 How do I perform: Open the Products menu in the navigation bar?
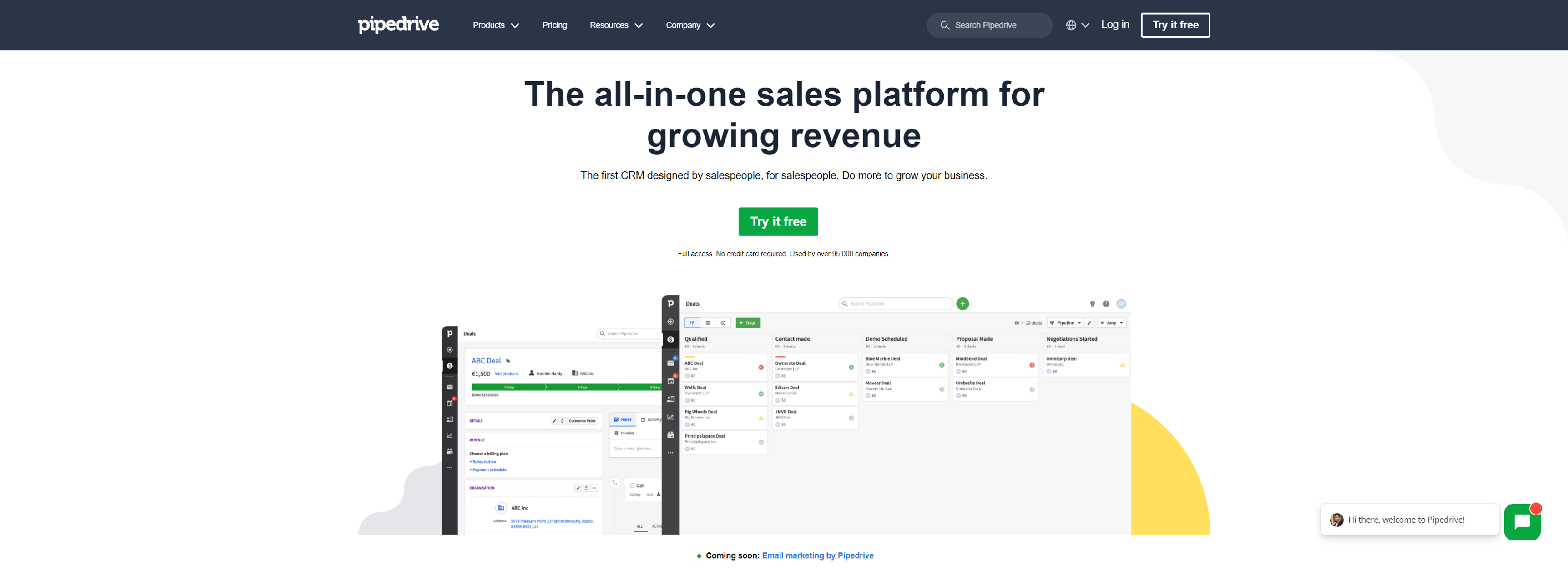(x=495, y=25)
